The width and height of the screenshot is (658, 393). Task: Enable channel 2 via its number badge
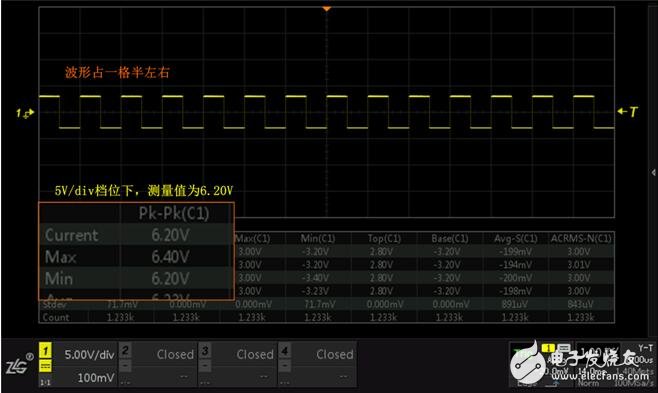click(125, 351)
